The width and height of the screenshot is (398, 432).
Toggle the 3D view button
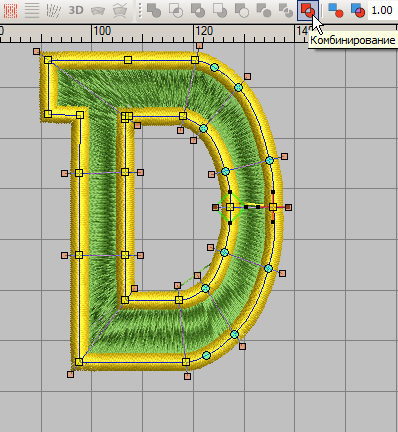coord(76,10)
